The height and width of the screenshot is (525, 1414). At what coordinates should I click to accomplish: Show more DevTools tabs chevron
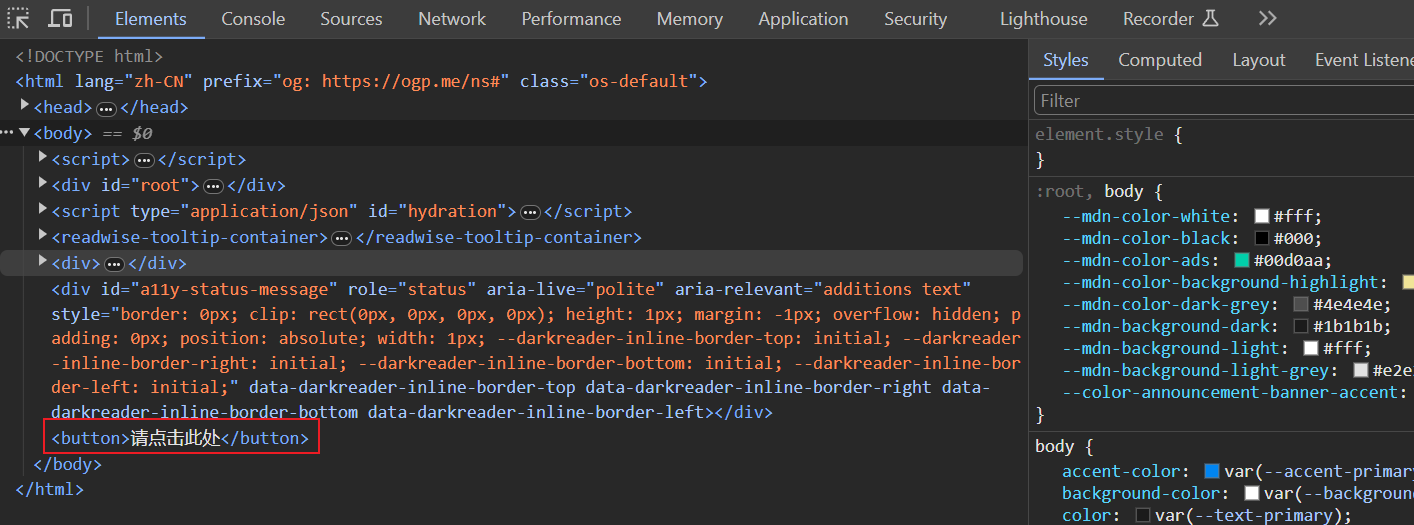click(x=1267, y=18)
